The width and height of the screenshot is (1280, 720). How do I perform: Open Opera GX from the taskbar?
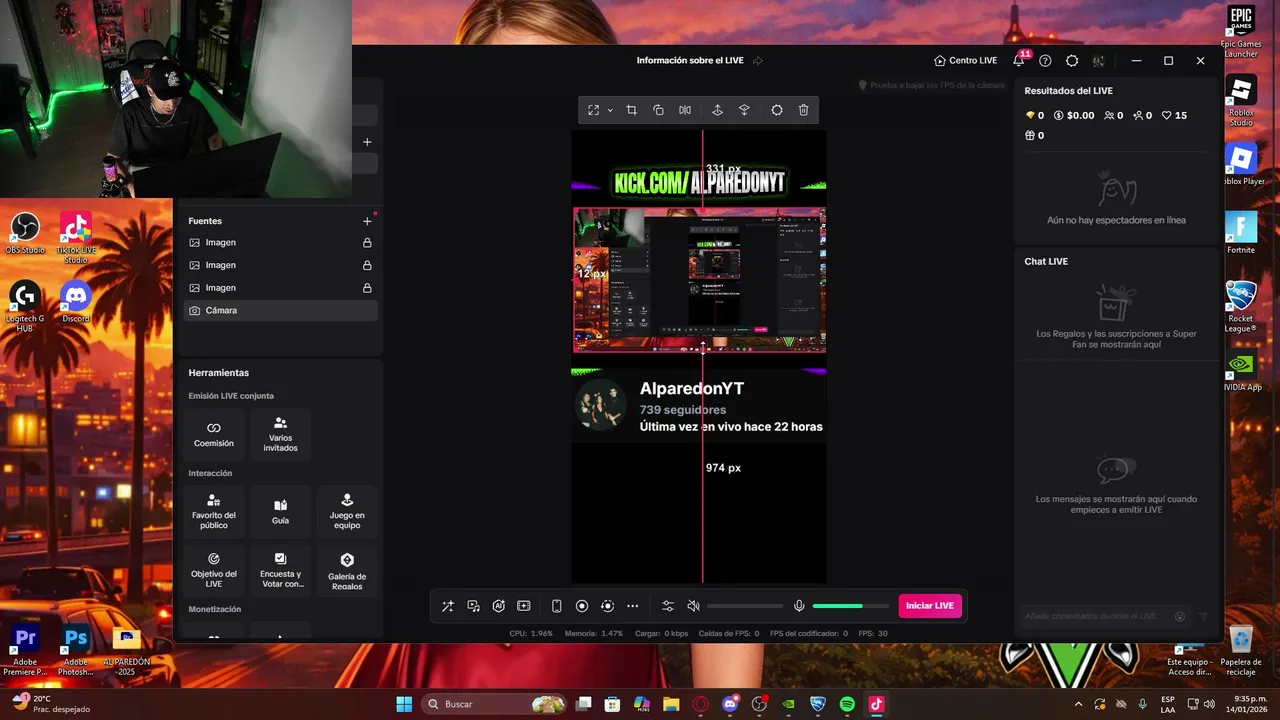pos(700,704)
